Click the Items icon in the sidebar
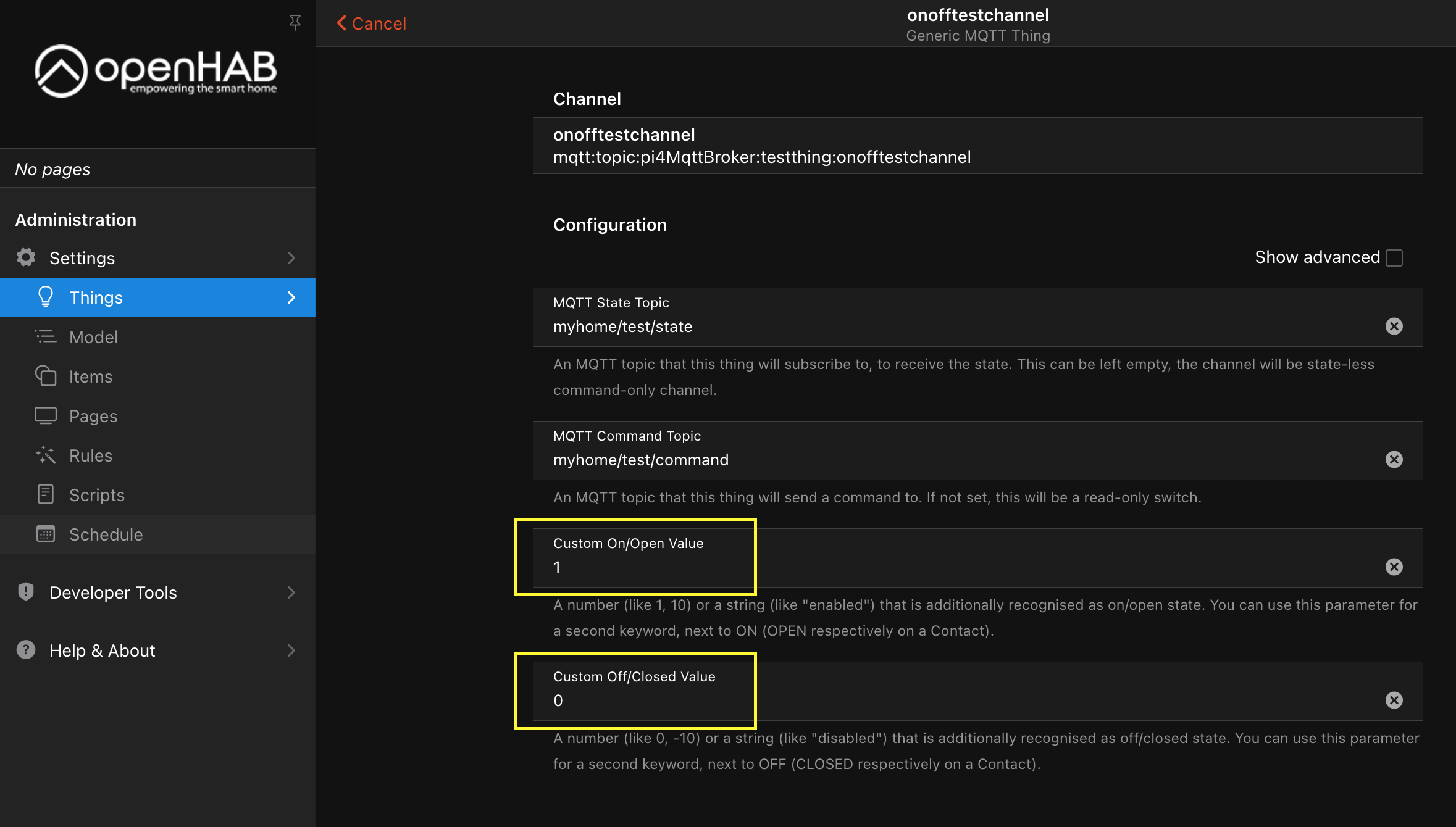 (46, 376)
